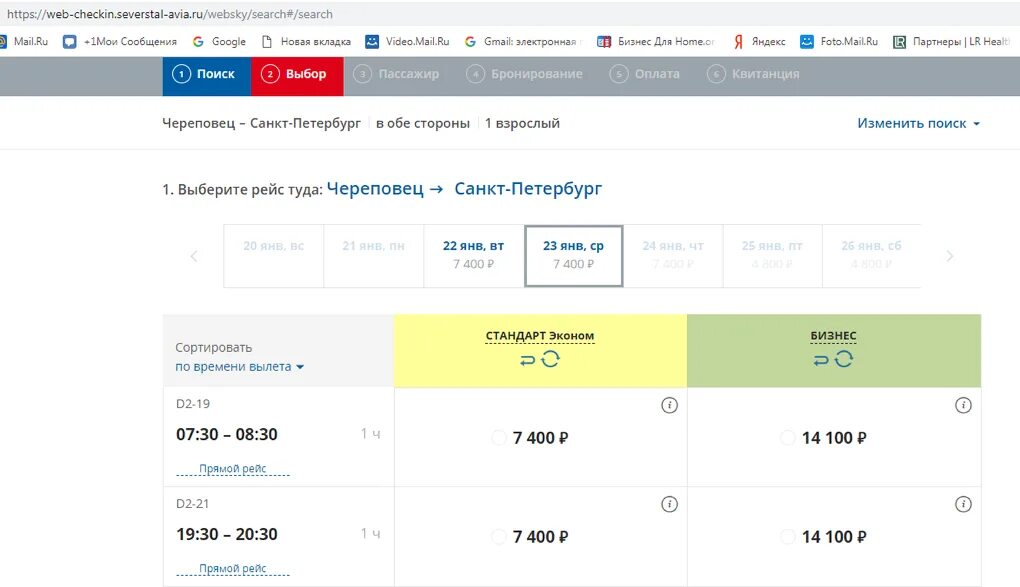Image resolution: width=1020 pixels, height=587 pixels.
Task: Click the browser address bar URL
Action: point(170,14)
